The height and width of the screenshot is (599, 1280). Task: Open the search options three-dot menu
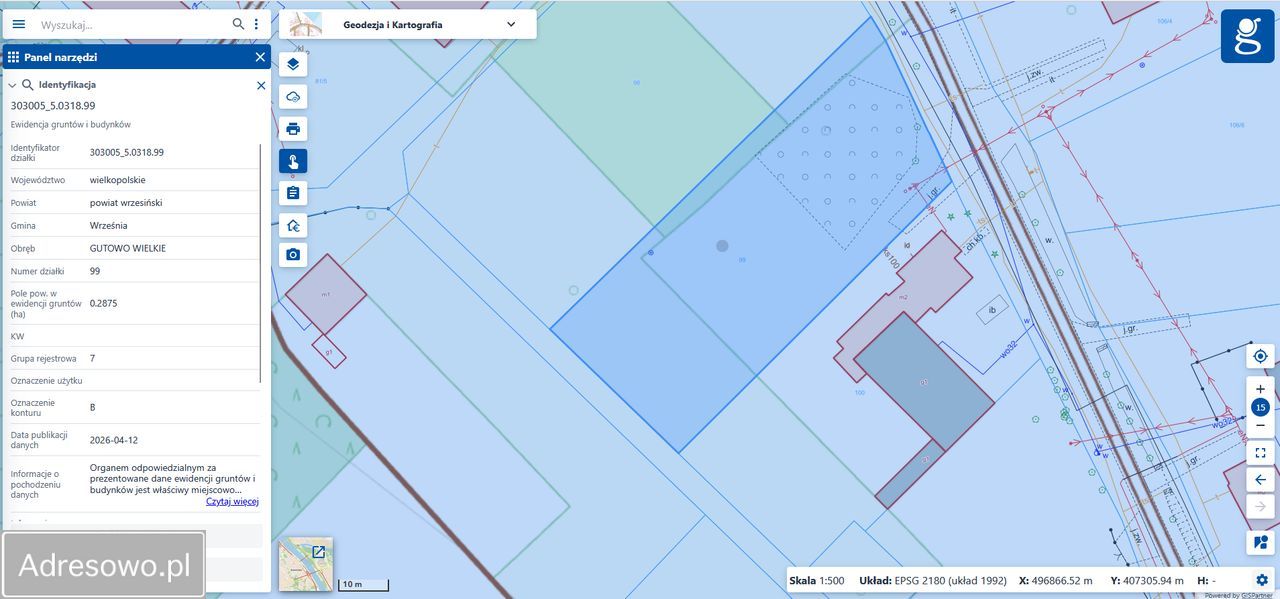256,24
